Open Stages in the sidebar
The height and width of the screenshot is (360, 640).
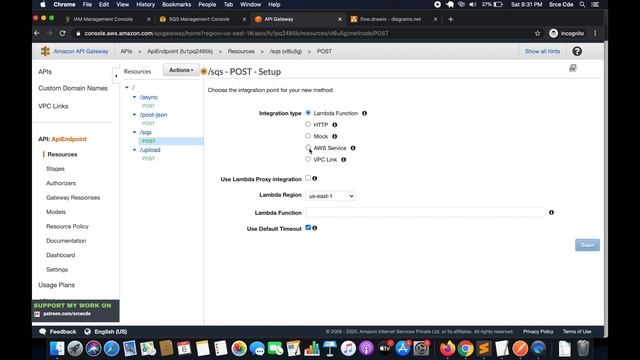pos(56,169)
